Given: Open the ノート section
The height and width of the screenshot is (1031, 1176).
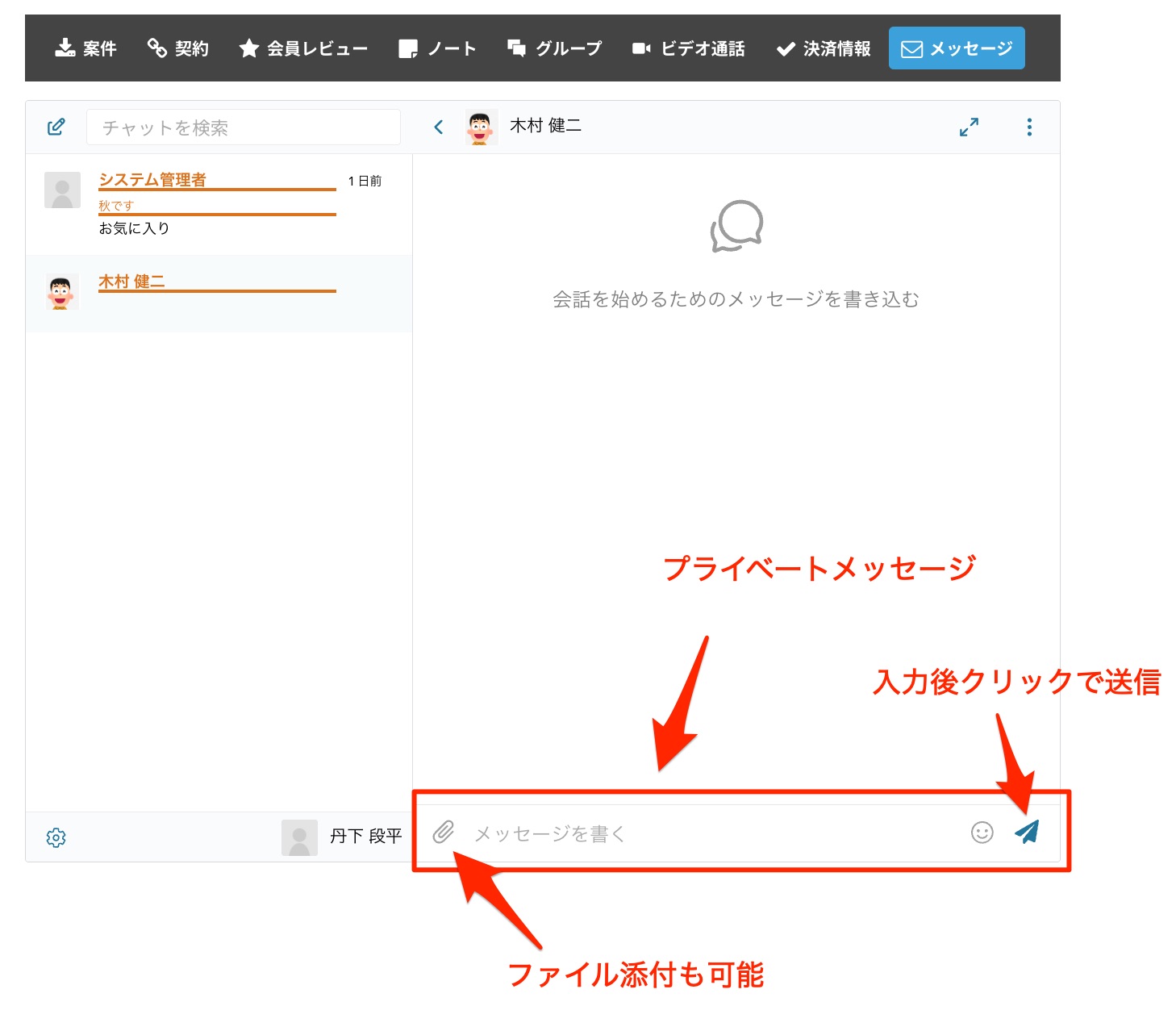Looking at the screenshot, I should [437, 48].
